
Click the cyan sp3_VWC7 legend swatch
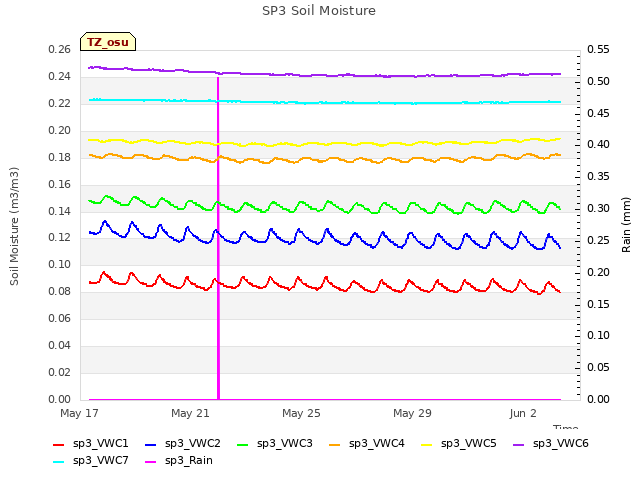click(x=59, y=462)
